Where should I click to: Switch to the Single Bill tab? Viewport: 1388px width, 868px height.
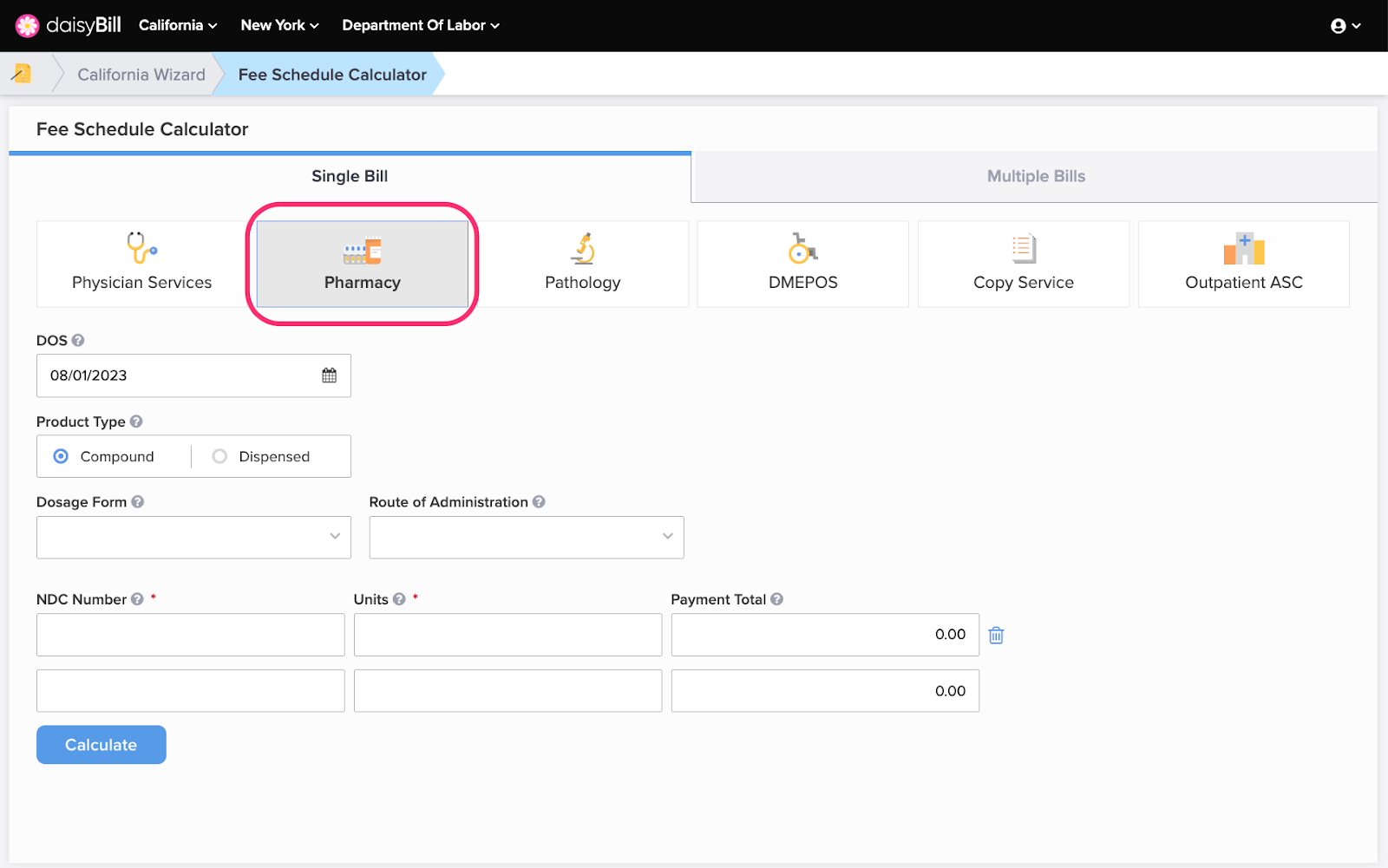click(x=350, y=177)
